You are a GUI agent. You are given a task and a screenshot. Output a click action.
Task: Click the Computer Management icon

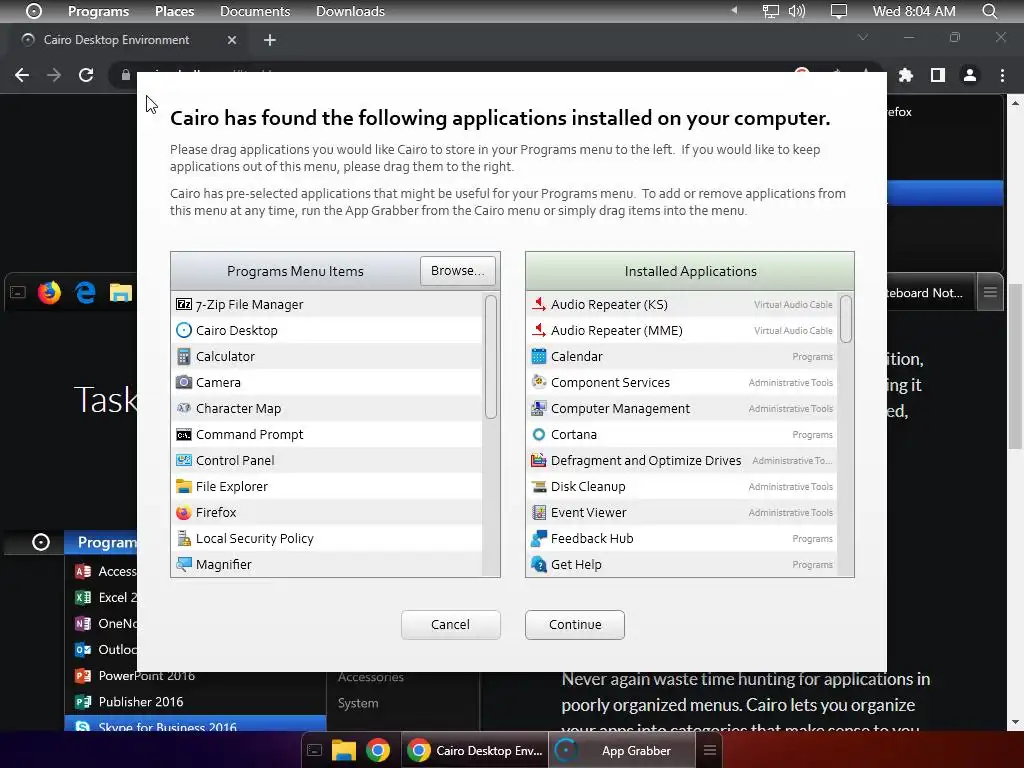click(539, 408)
